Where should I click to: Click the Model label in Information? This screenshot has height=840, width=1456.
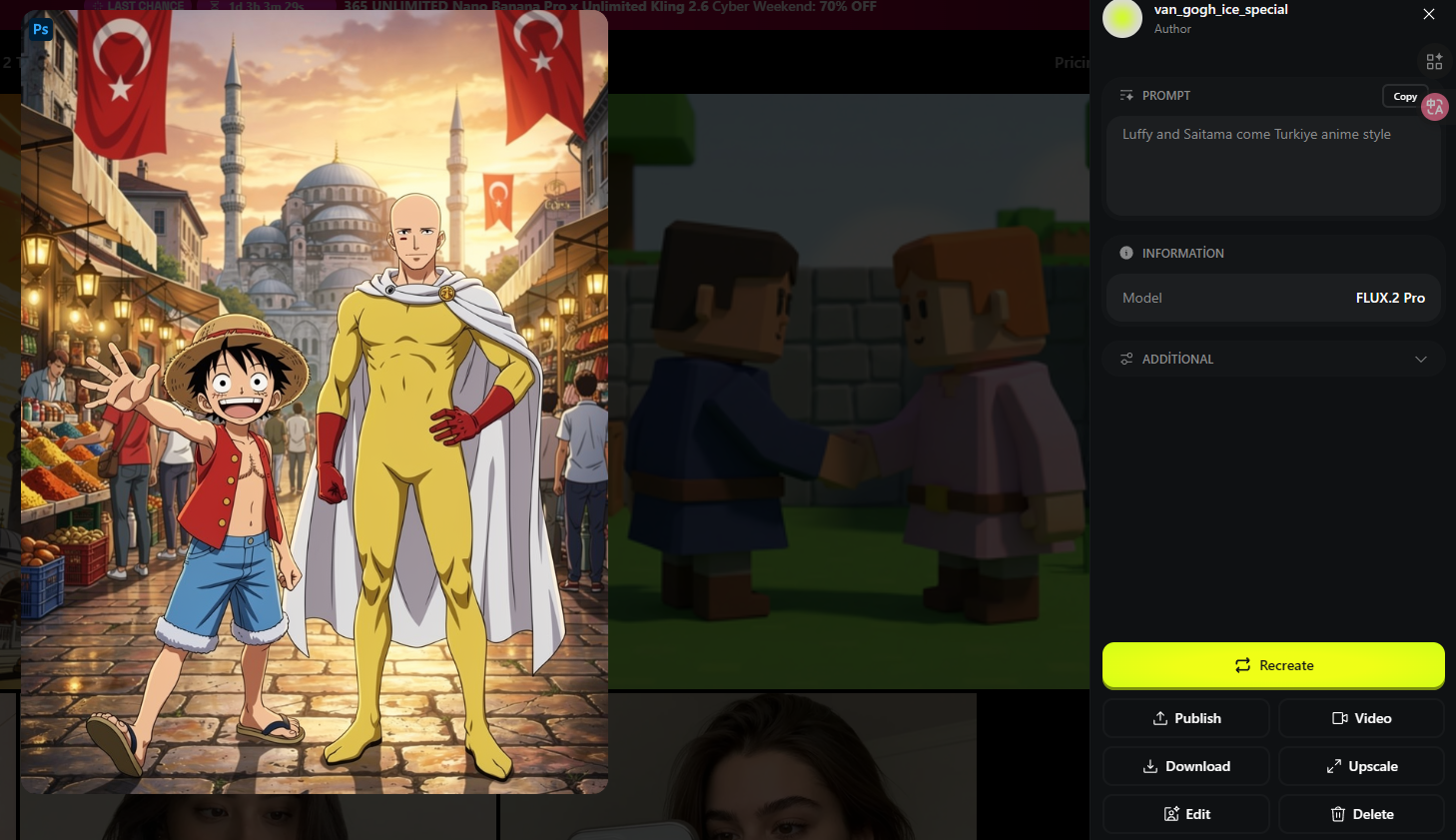tap(1141, 298)
